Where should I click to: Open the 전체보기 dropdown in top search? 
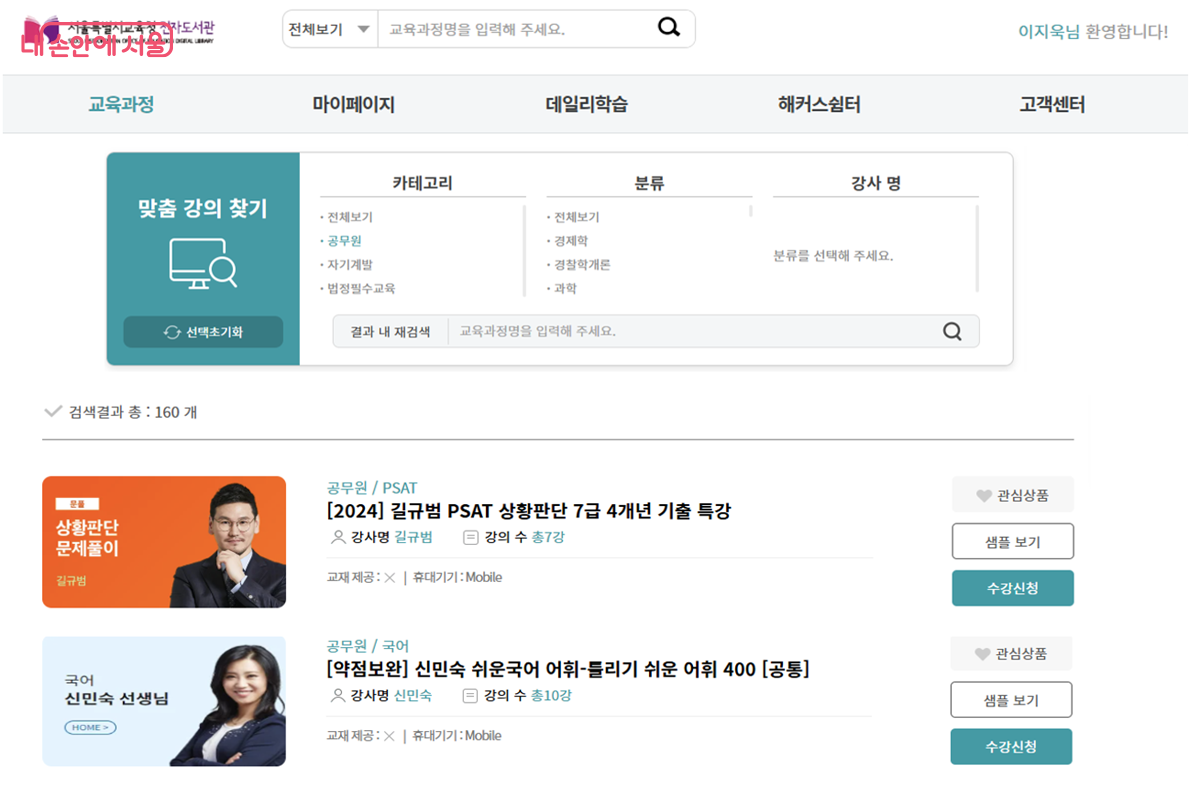pyautogui.click(x=329, y=30)
